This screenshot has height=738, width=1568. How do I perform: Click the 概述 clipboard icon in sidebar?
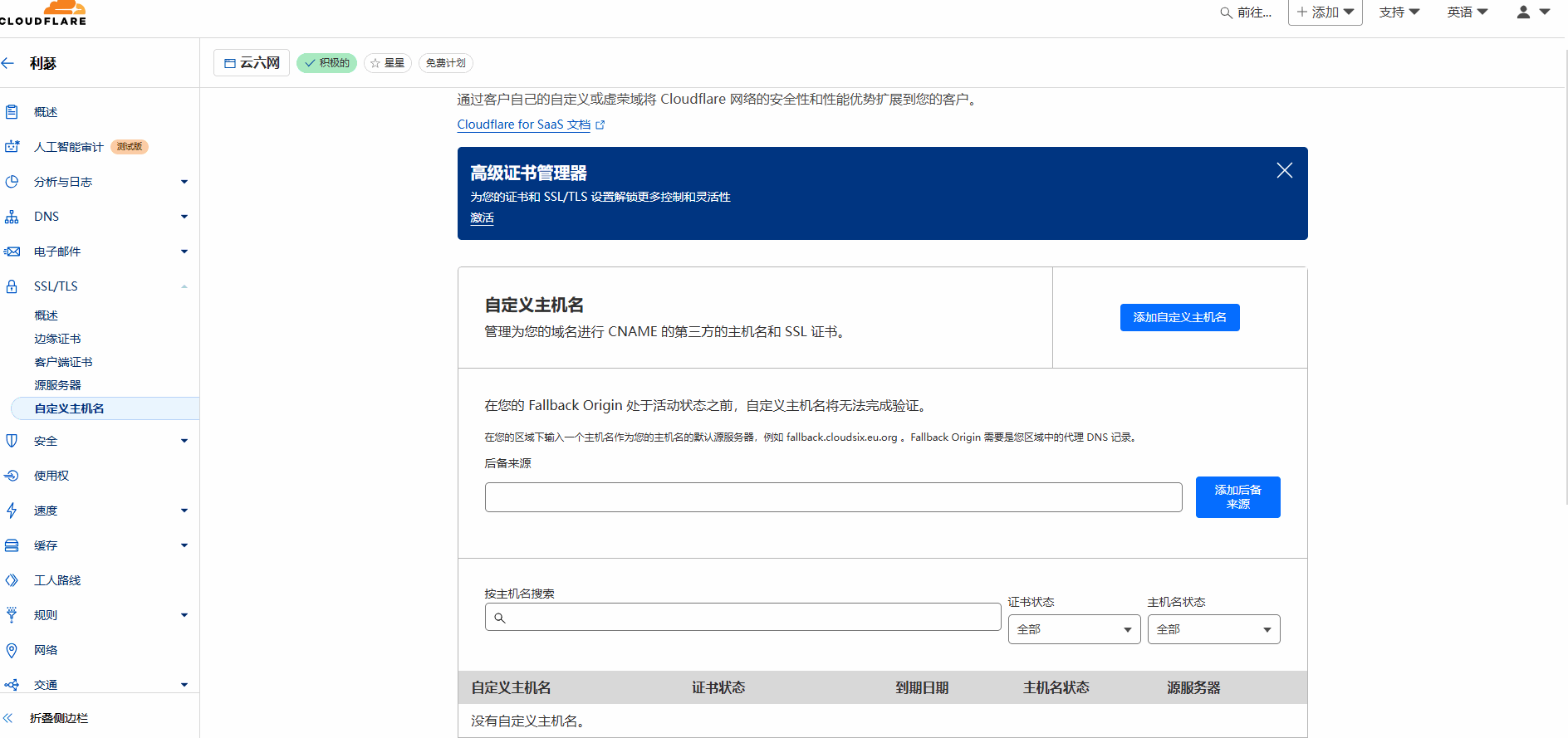[x=12, y=112]
